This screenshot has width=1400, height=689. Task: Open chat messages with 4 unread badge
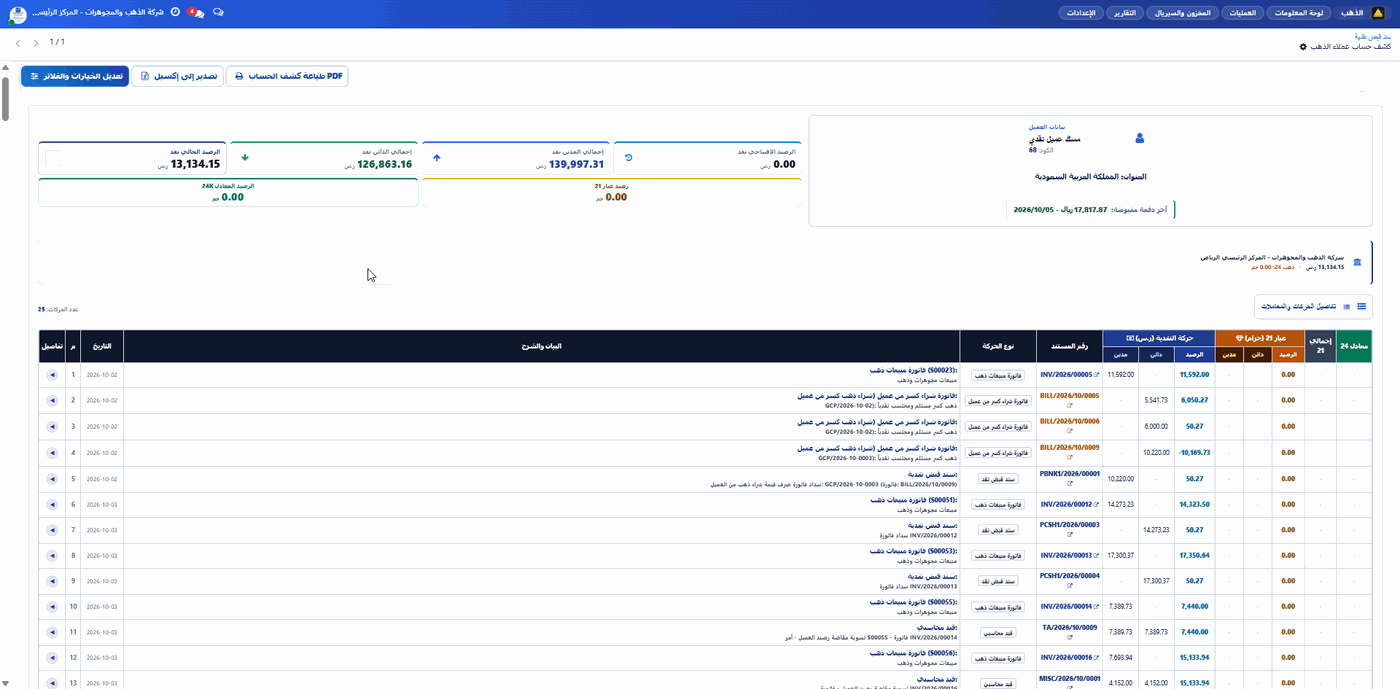click(195, 12)
